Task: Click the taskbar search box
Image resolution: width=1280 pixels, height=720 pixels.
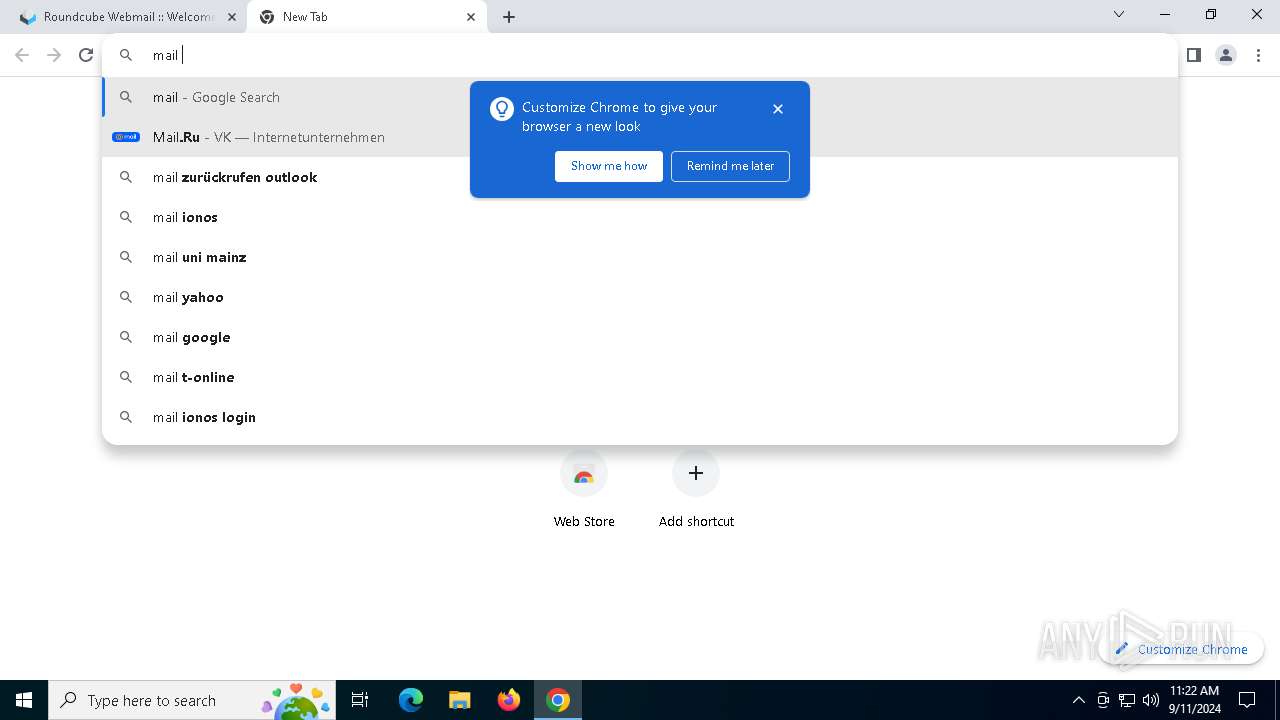Action: pos(194,700)
